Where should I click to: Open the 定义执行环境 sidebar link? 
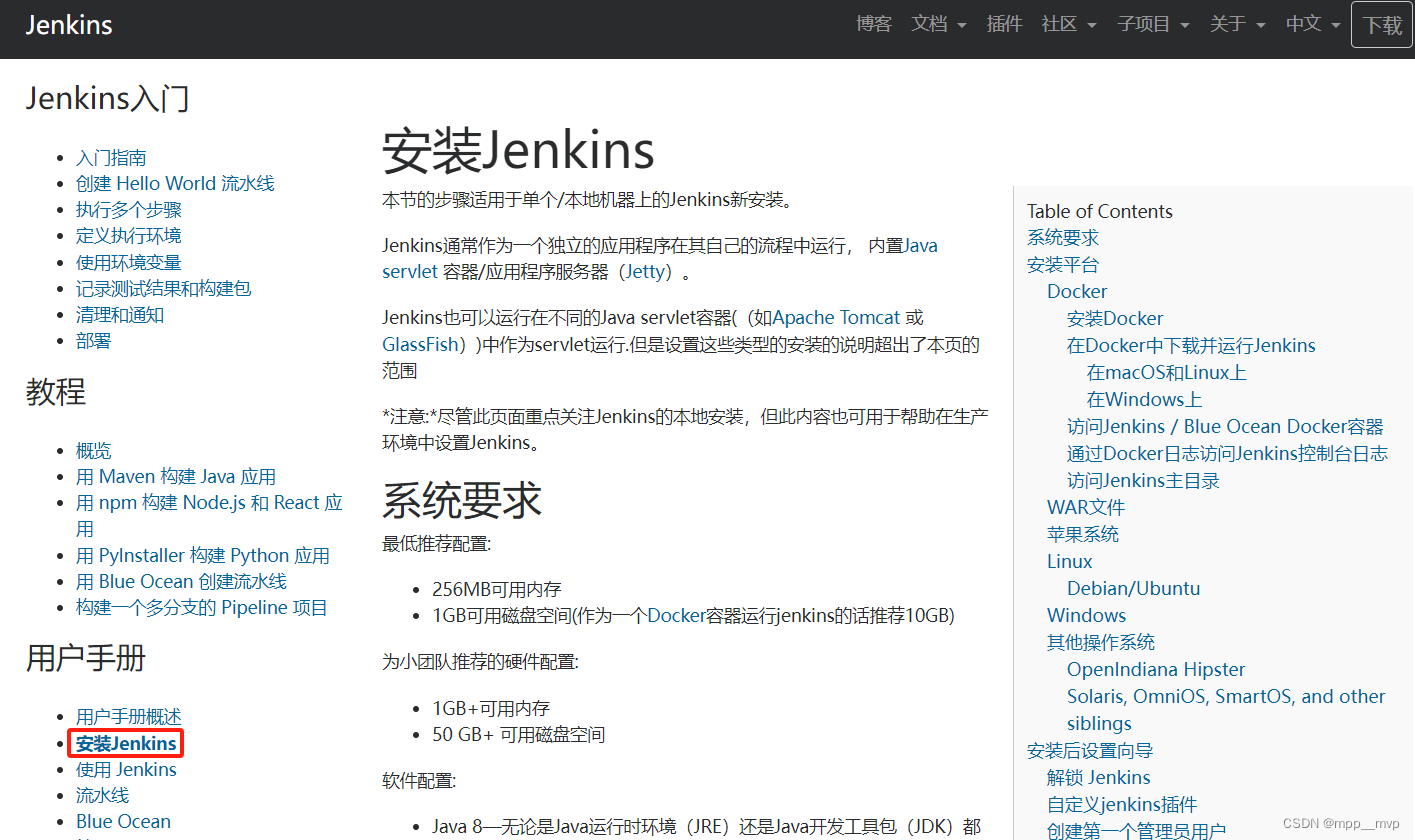tap(129, 236)
